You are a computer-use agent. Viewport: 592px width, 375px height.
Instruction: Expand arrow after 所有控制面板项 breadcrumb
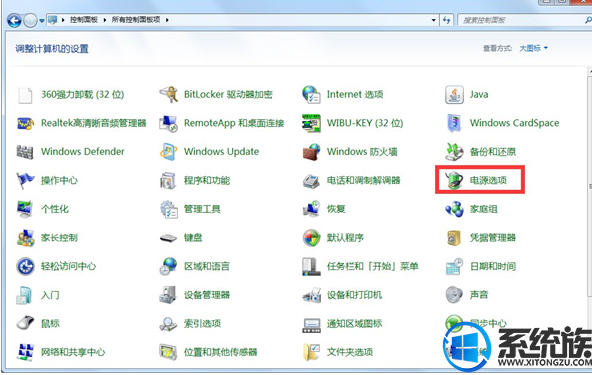pyautogui.click(x=167, y=20)
